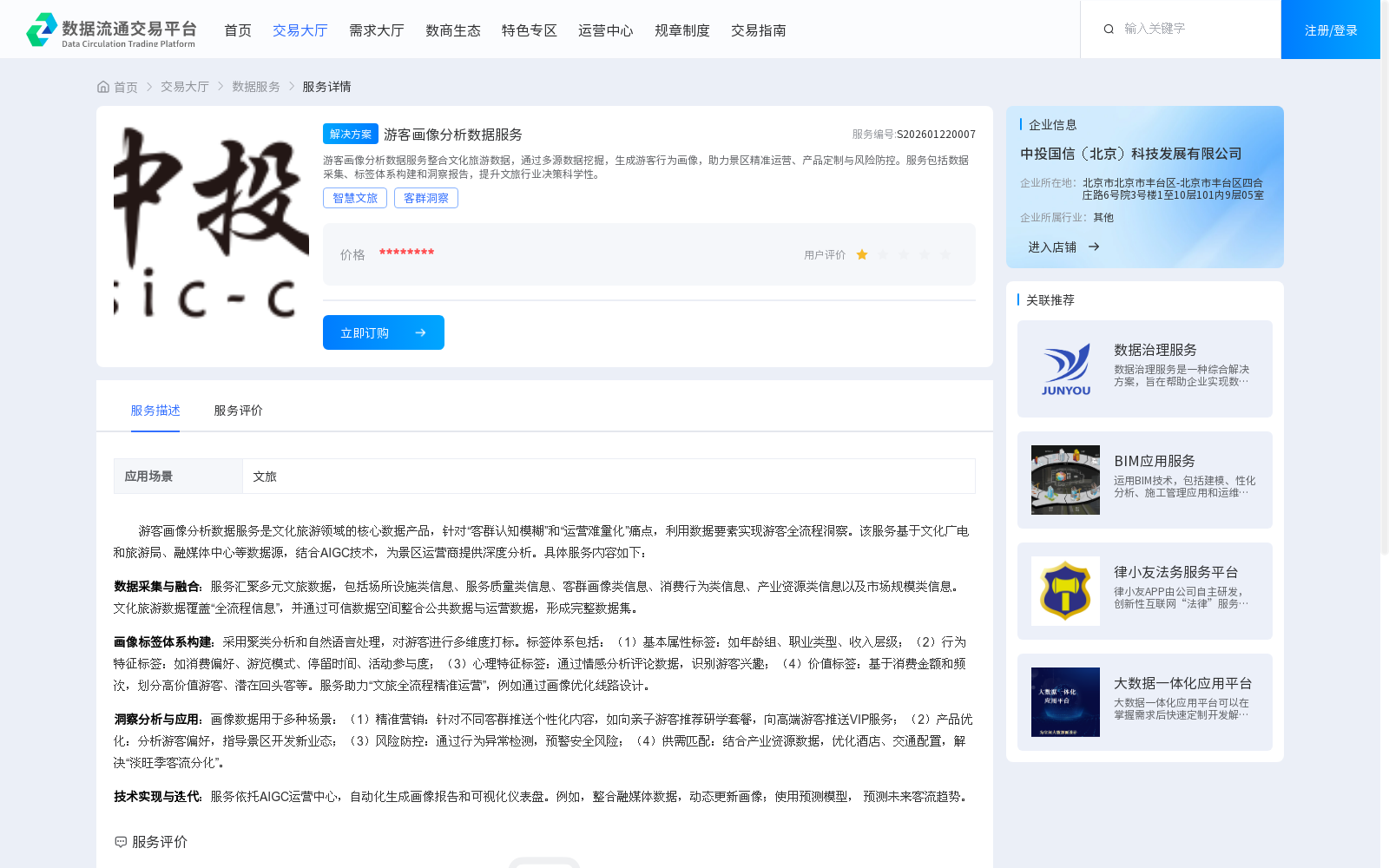The width and height of the screenshot is (1389, 868).
Task: Open 交易大厅 in the navigation bar
Action: [300, 30]
